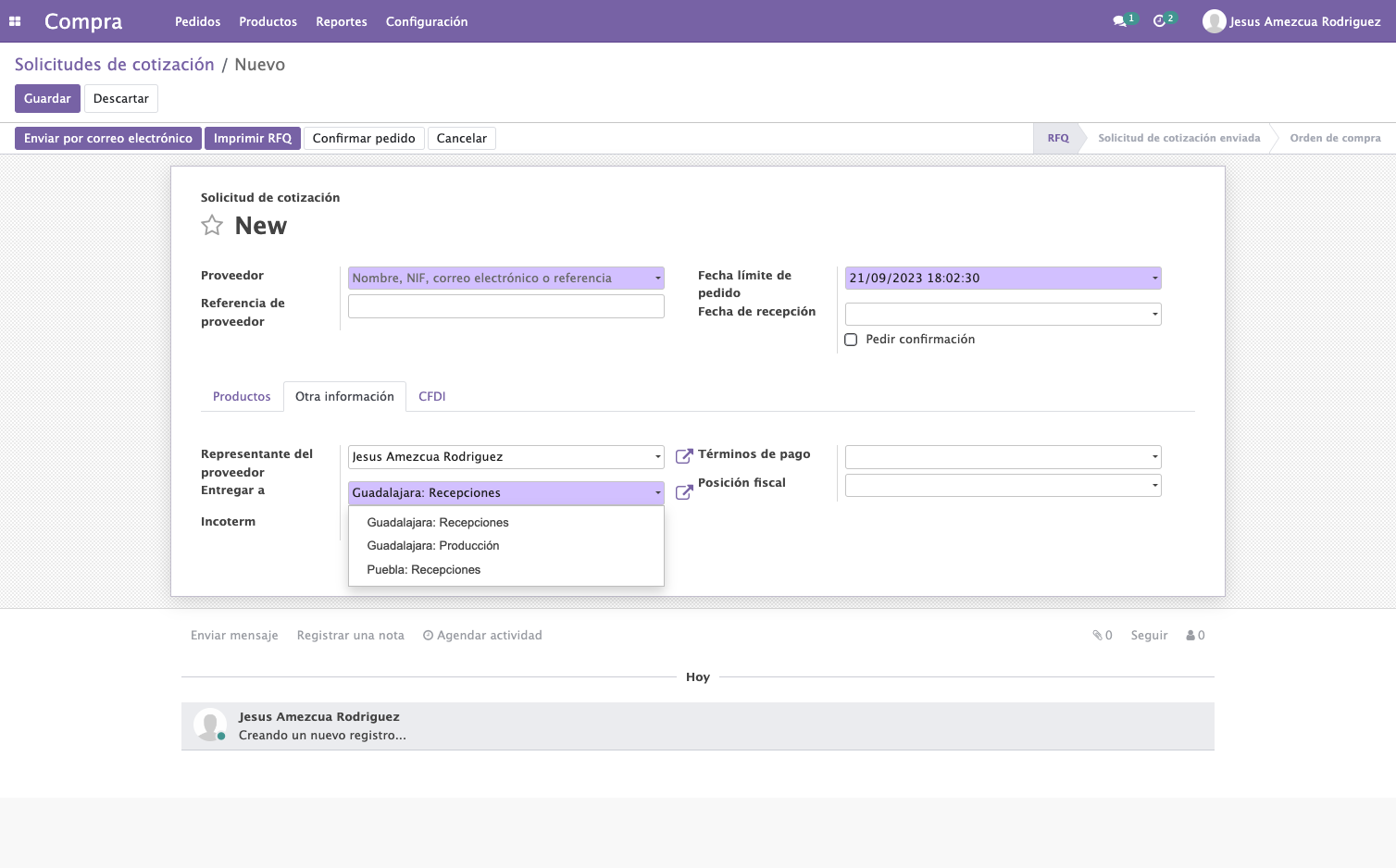Open external link for Representante del proveedor
1396x868 pixels.
coord(684,456)
